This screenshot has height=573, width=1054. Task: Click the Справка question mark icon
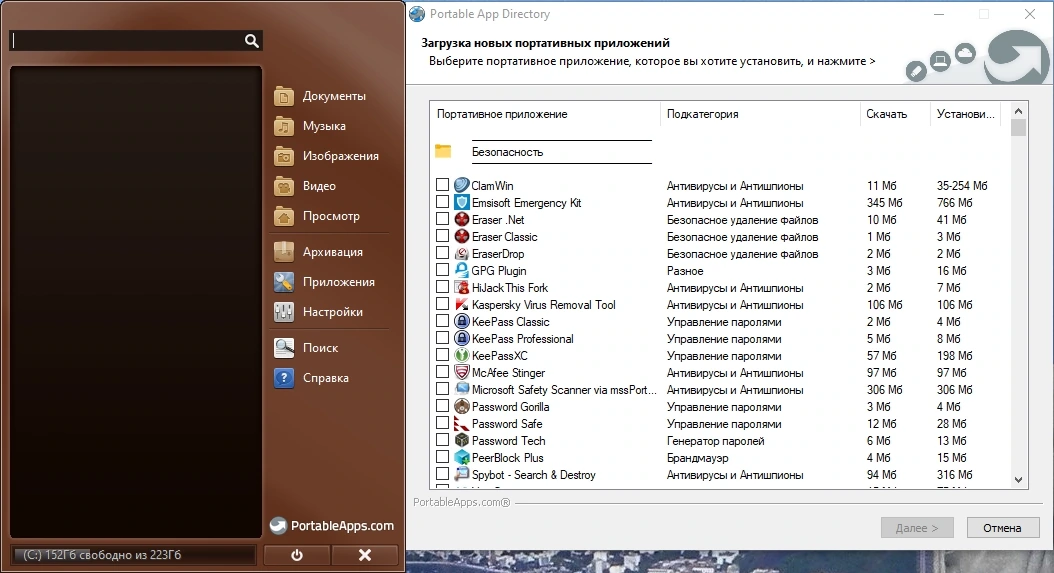pos(284,378)
